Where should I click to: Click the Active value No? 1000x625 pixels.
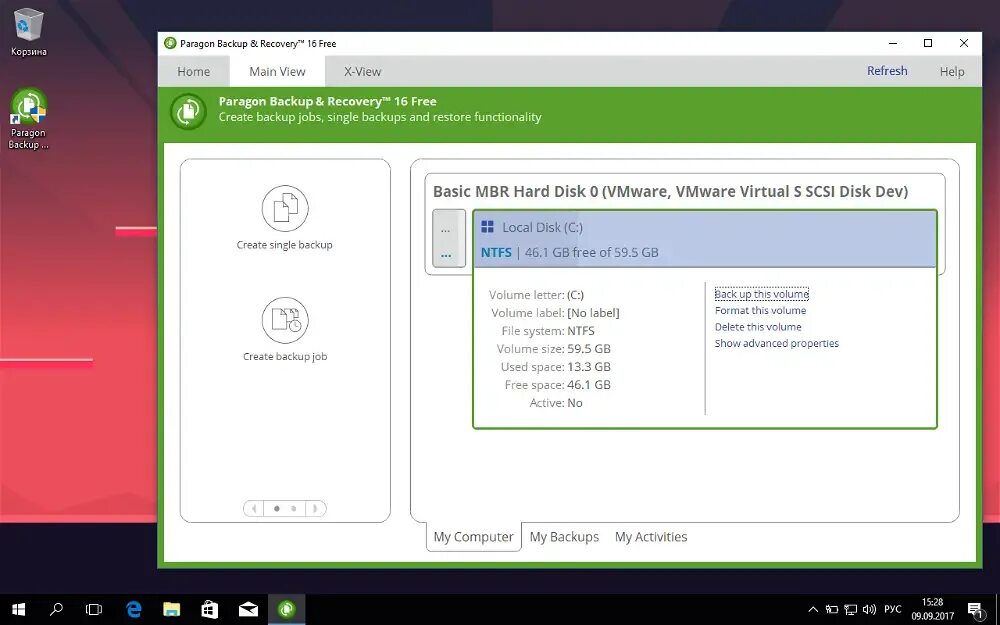(575, 403)
